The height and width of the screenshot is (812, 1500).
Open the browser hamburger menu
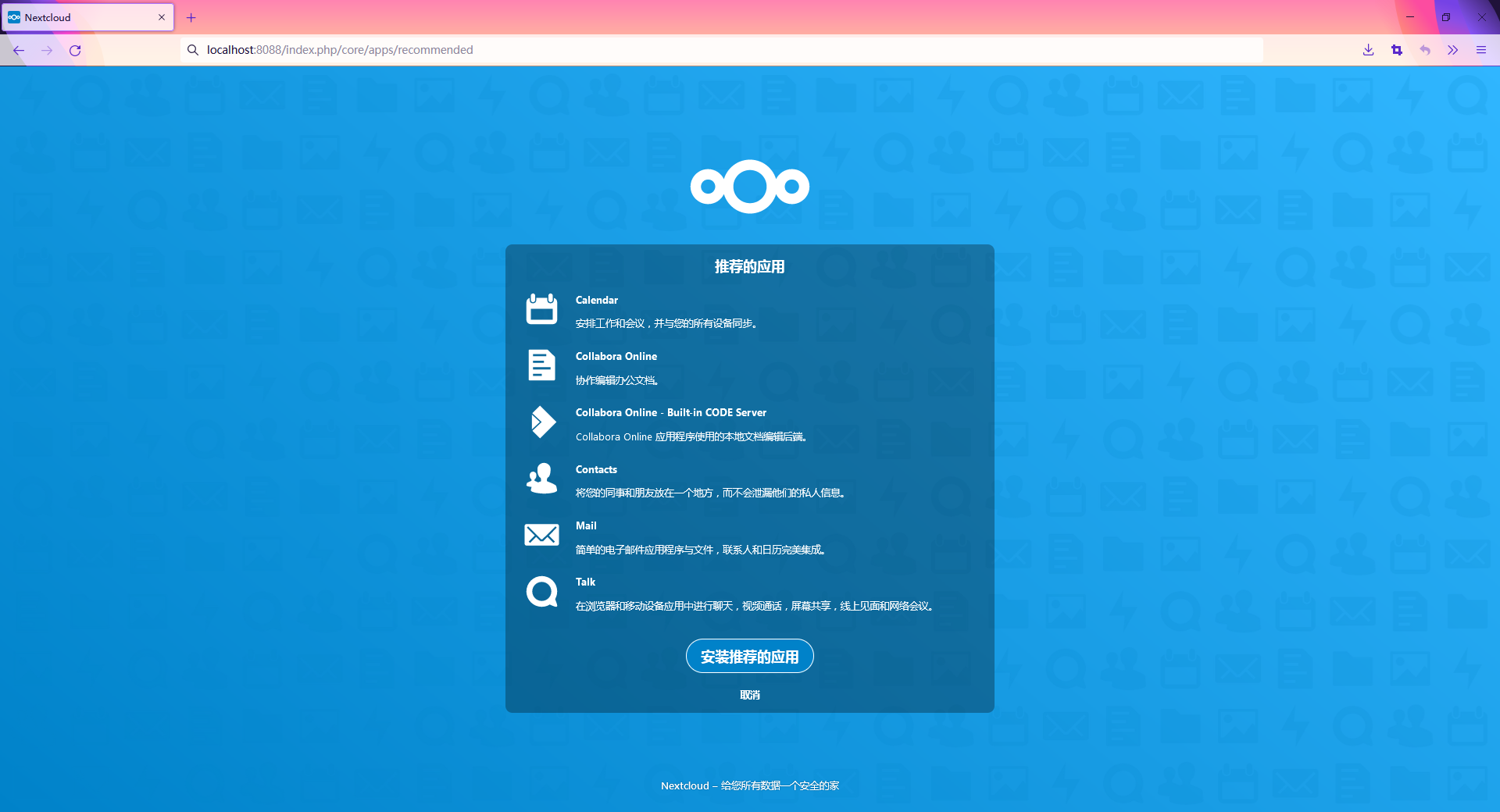(1481, 50)
